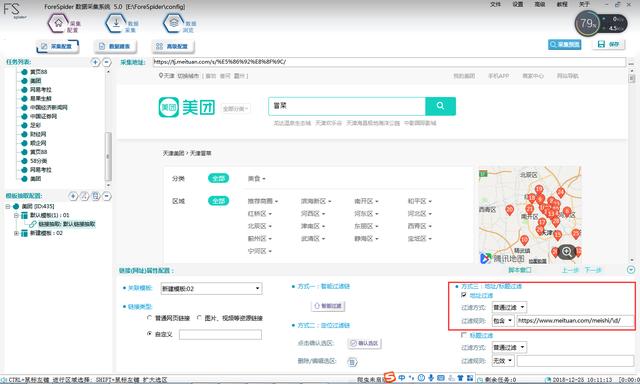This screenshot has height=384, width=640.
Task: Click the 确认选区 button
Action: coord(364,343)
